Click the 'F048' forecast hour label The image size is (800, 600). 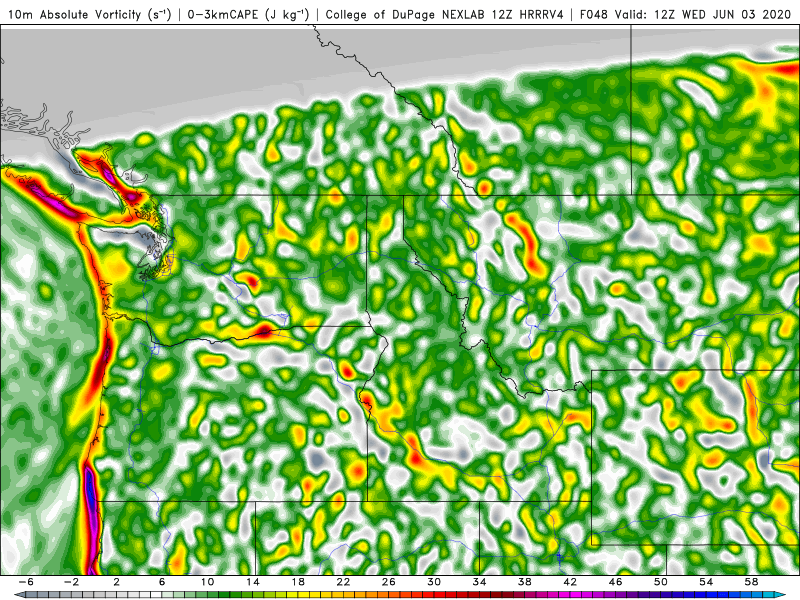coord(594,14)
